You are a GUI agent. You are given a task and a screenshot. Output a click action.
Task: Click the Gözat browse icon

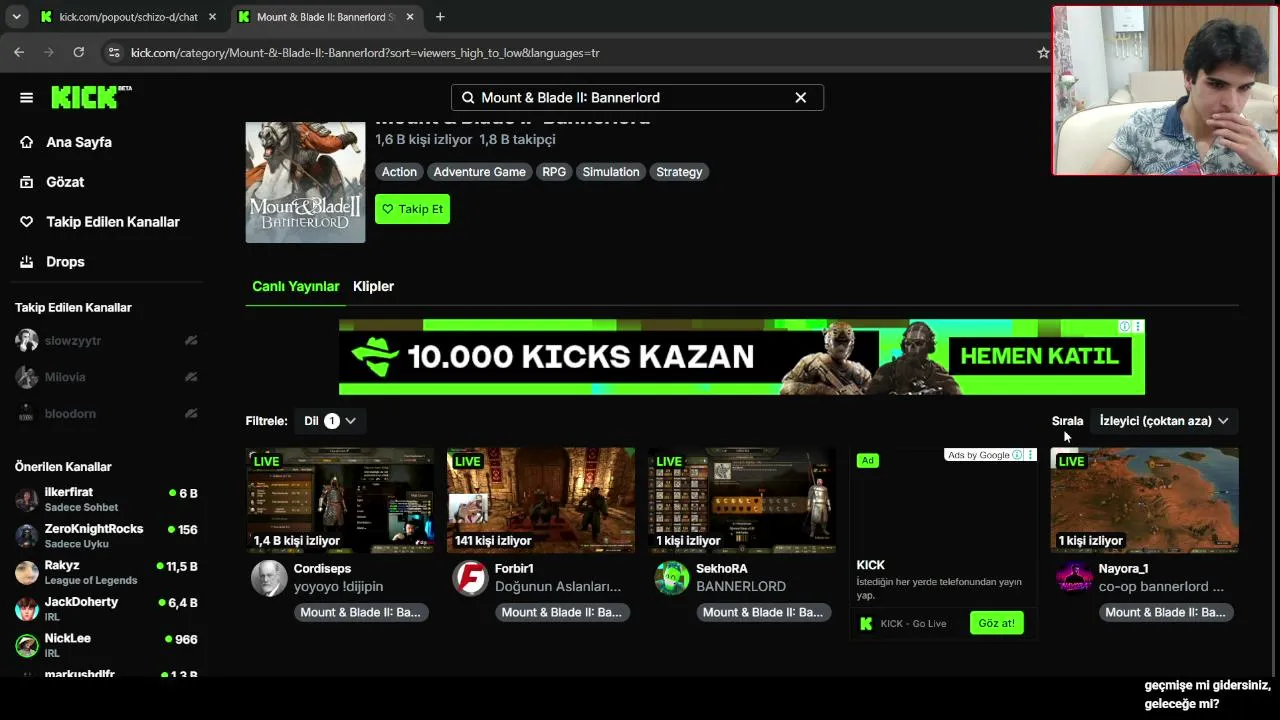[x=27, y=182]
